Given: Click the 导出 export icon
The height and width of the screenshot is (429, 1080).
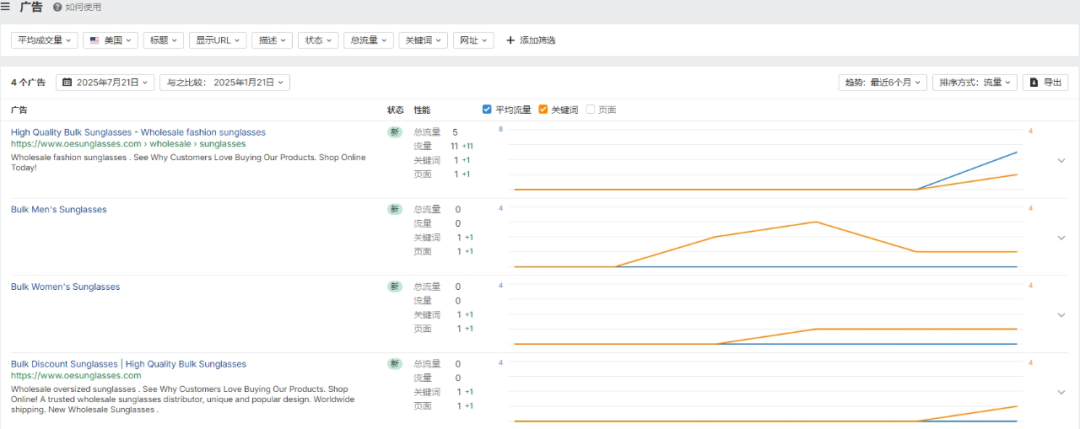Looking at the screenshot, I should (x=1034, y=82).
